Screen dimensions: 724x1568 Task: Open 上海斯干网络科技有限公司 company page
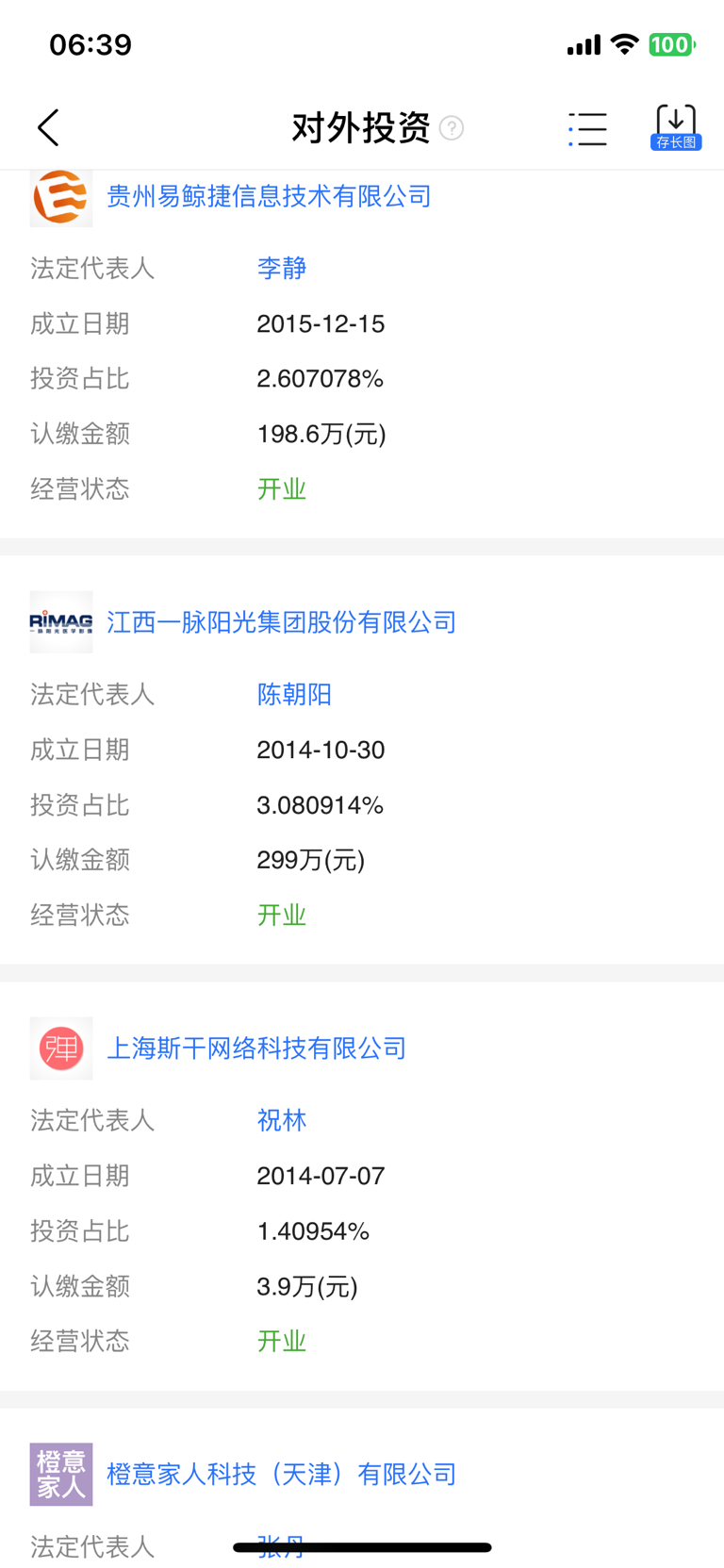pyautogui.click(x=256, y=1048)
